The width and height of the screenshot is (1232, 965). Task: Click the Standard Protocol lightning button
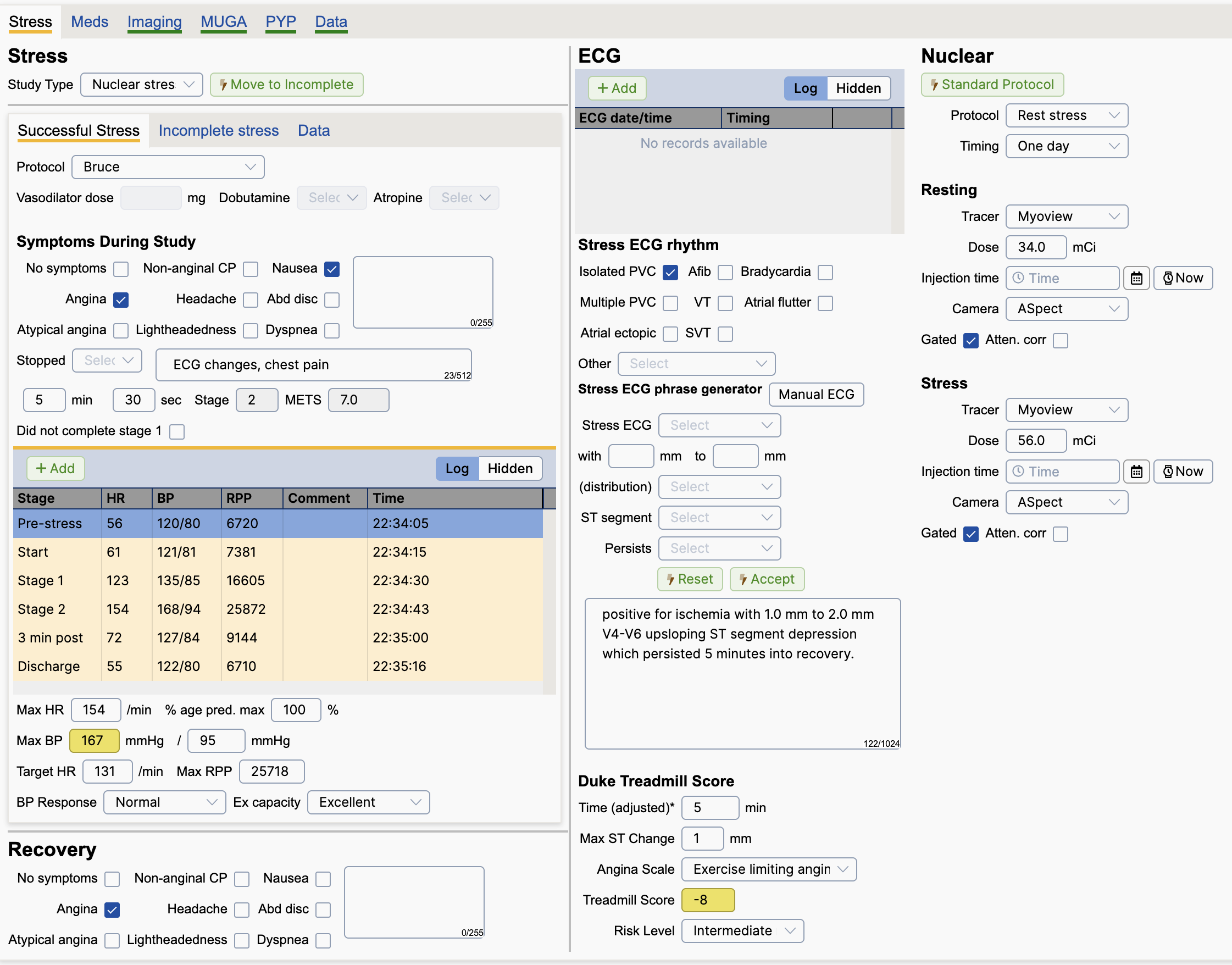coord(992,84)
